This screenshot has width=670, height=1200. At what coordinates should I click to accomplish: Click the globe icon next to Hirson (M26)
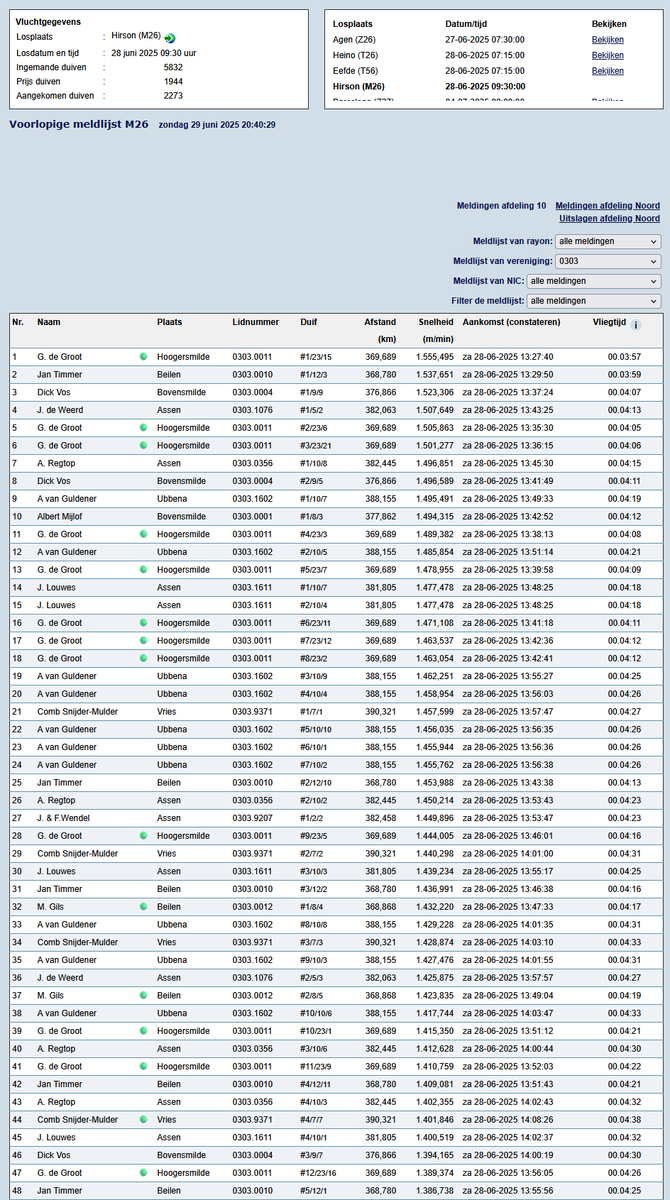coord(170,38)
